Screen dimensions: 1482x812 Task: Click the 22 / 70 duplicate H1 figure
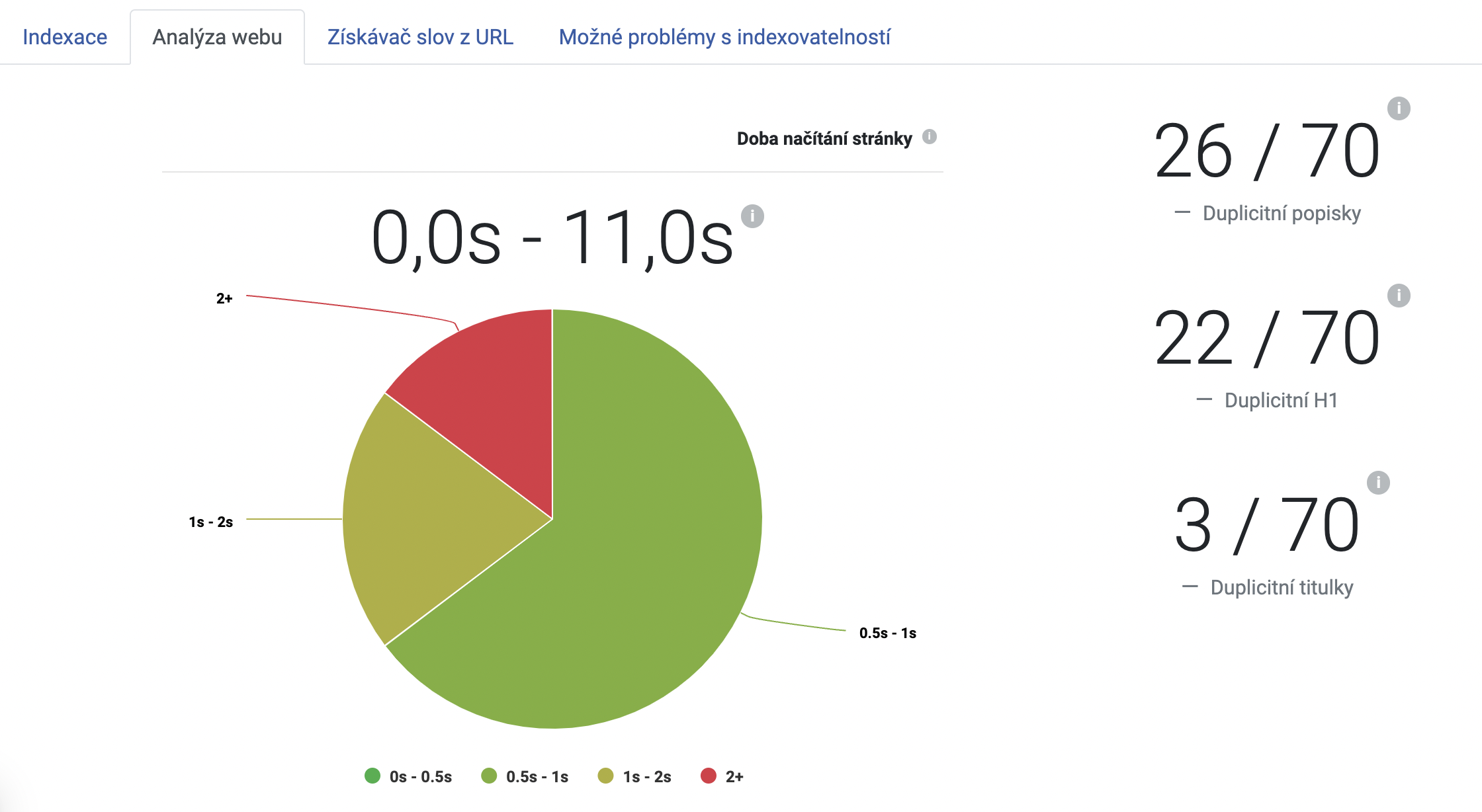(x=1267, y=339)
